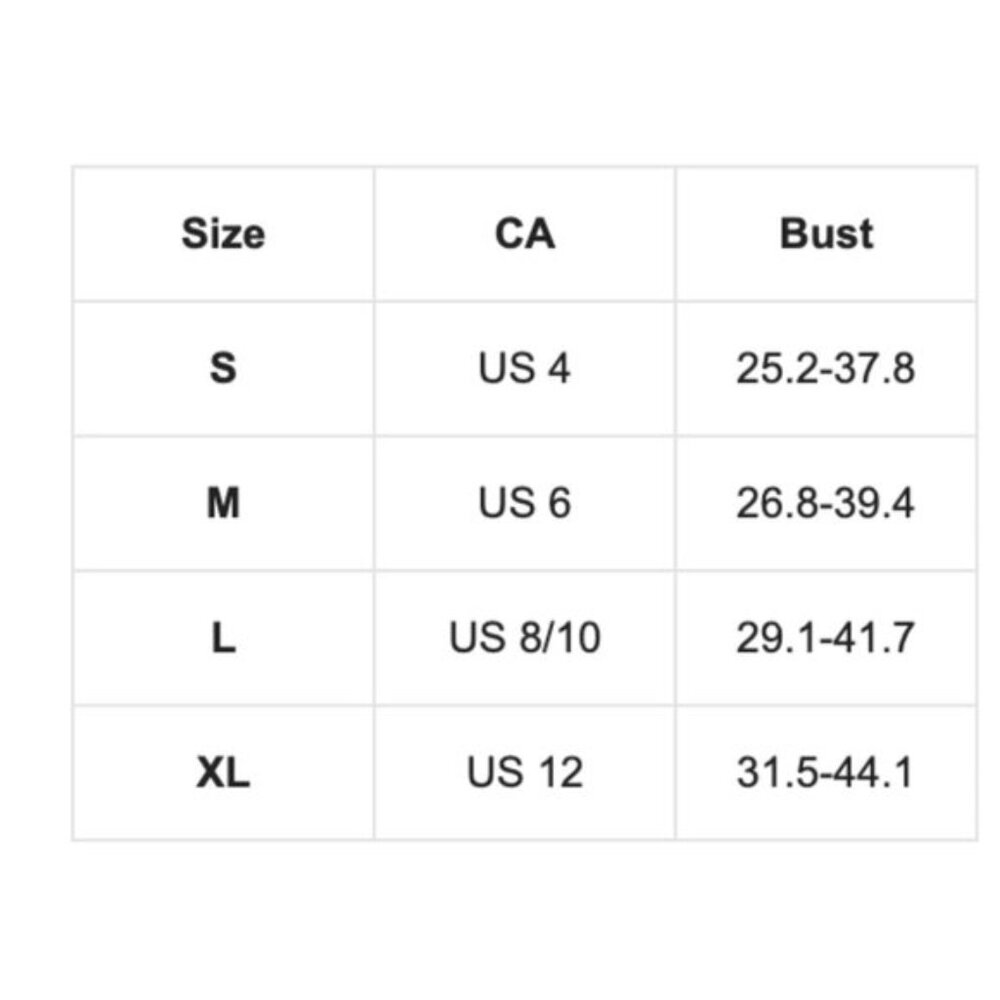Click the Size column header

click(223, 234)
